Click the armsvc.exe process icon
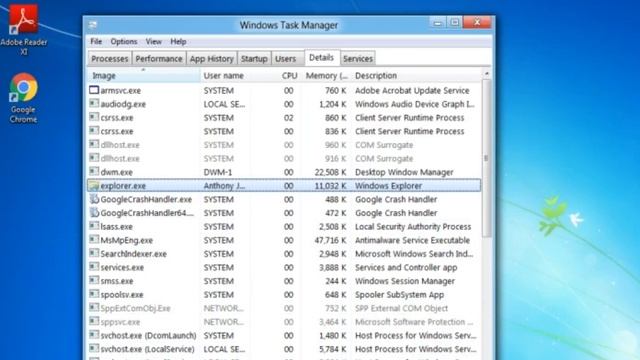 point(94,90)
